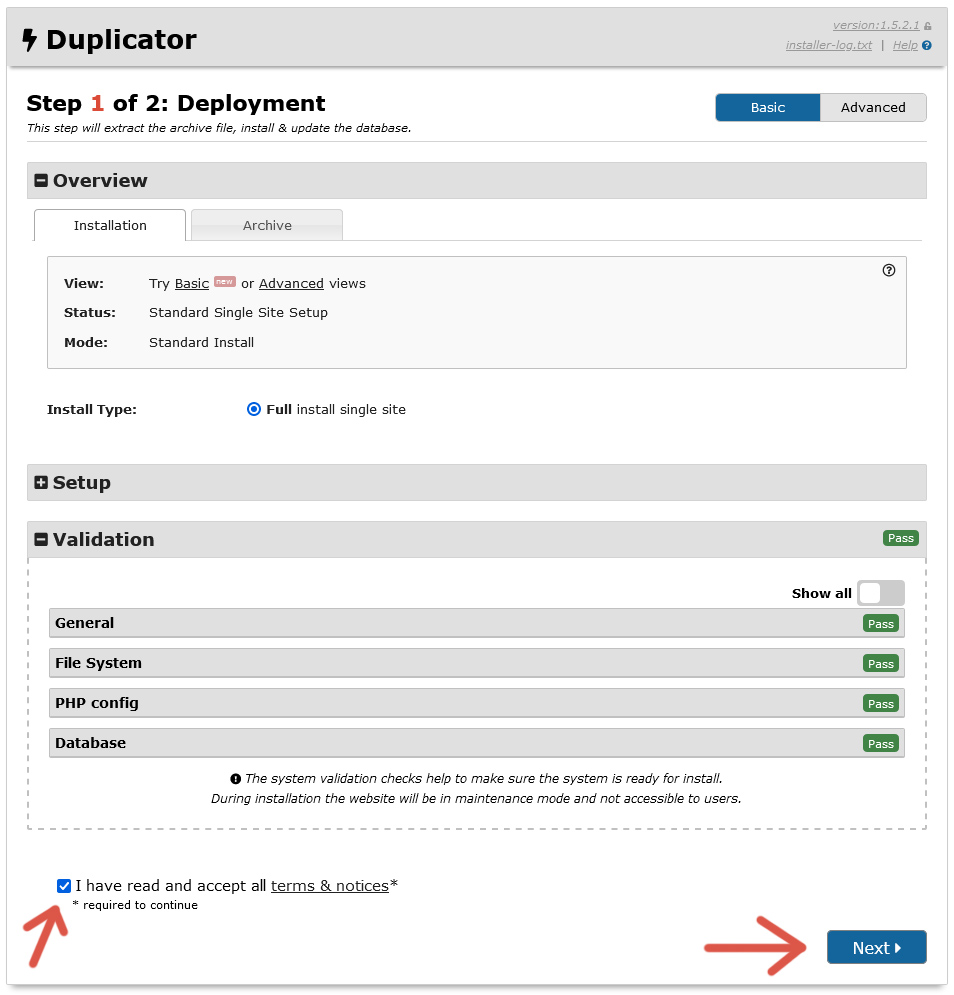This screenshot has height=995, width=954.
Task: Click the 'Install Type:' label
Action: (92, 410)
